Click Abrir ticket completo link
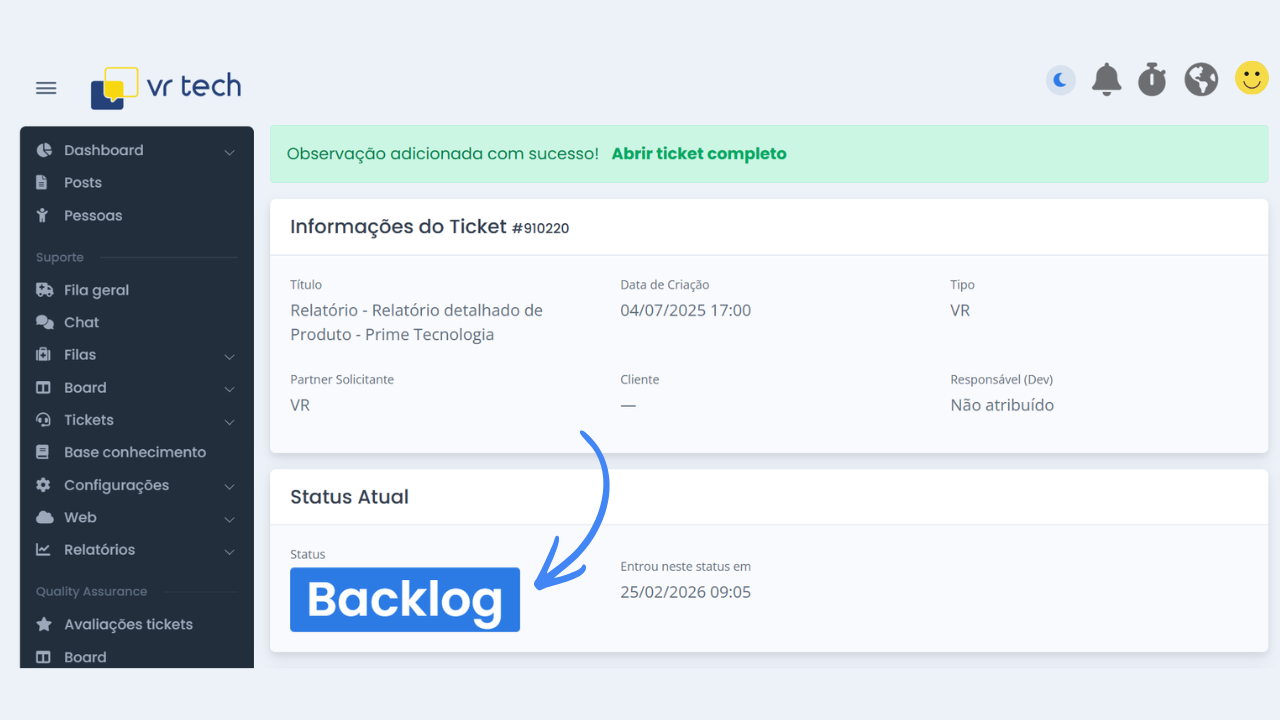This screenshot has width=1280, height=720. coord(699,154)
